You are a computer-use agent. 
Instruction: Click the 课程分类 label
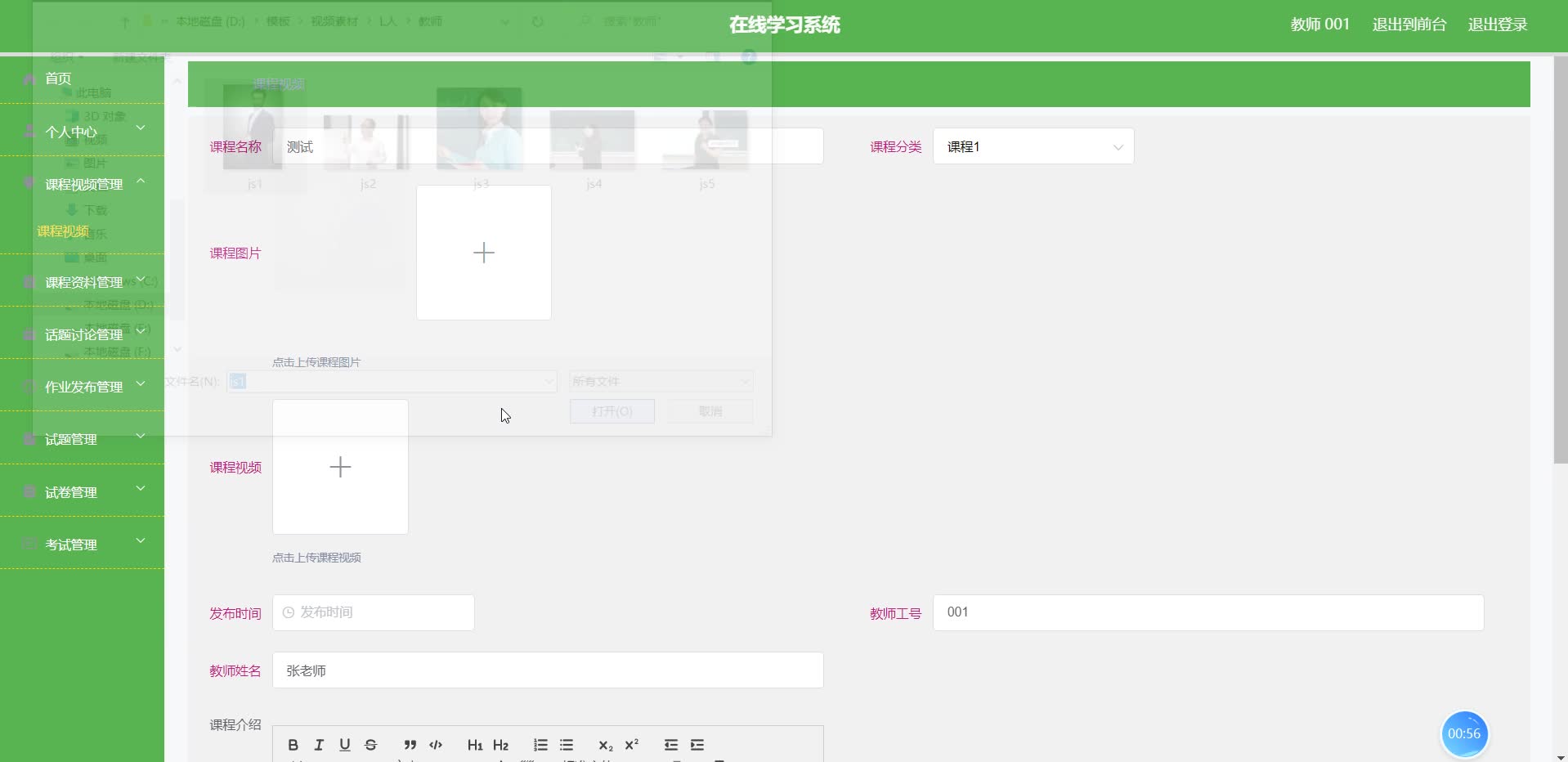coord(896,147)
